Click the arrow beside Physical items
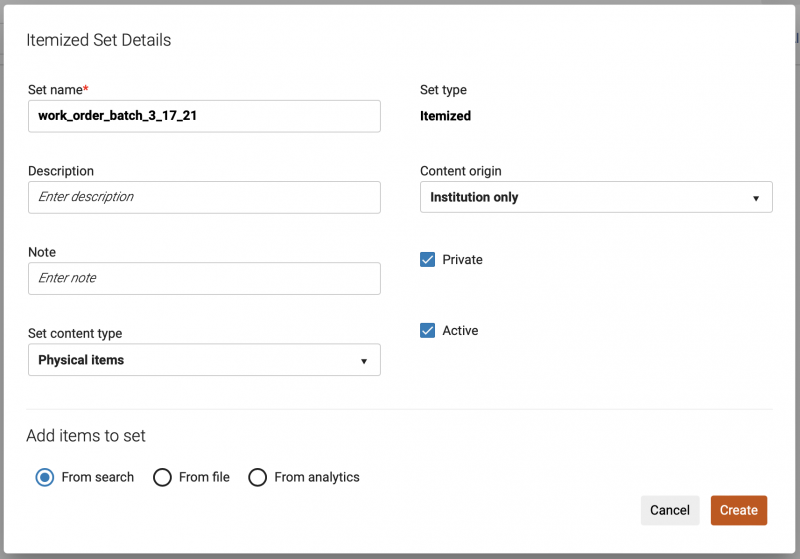800x559 pixels. coord(364,361)
